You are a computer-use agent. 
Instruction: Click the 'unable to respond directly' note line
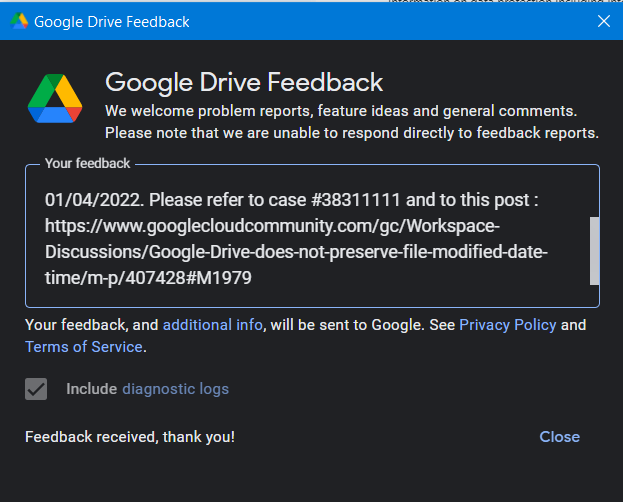point(352,133)
